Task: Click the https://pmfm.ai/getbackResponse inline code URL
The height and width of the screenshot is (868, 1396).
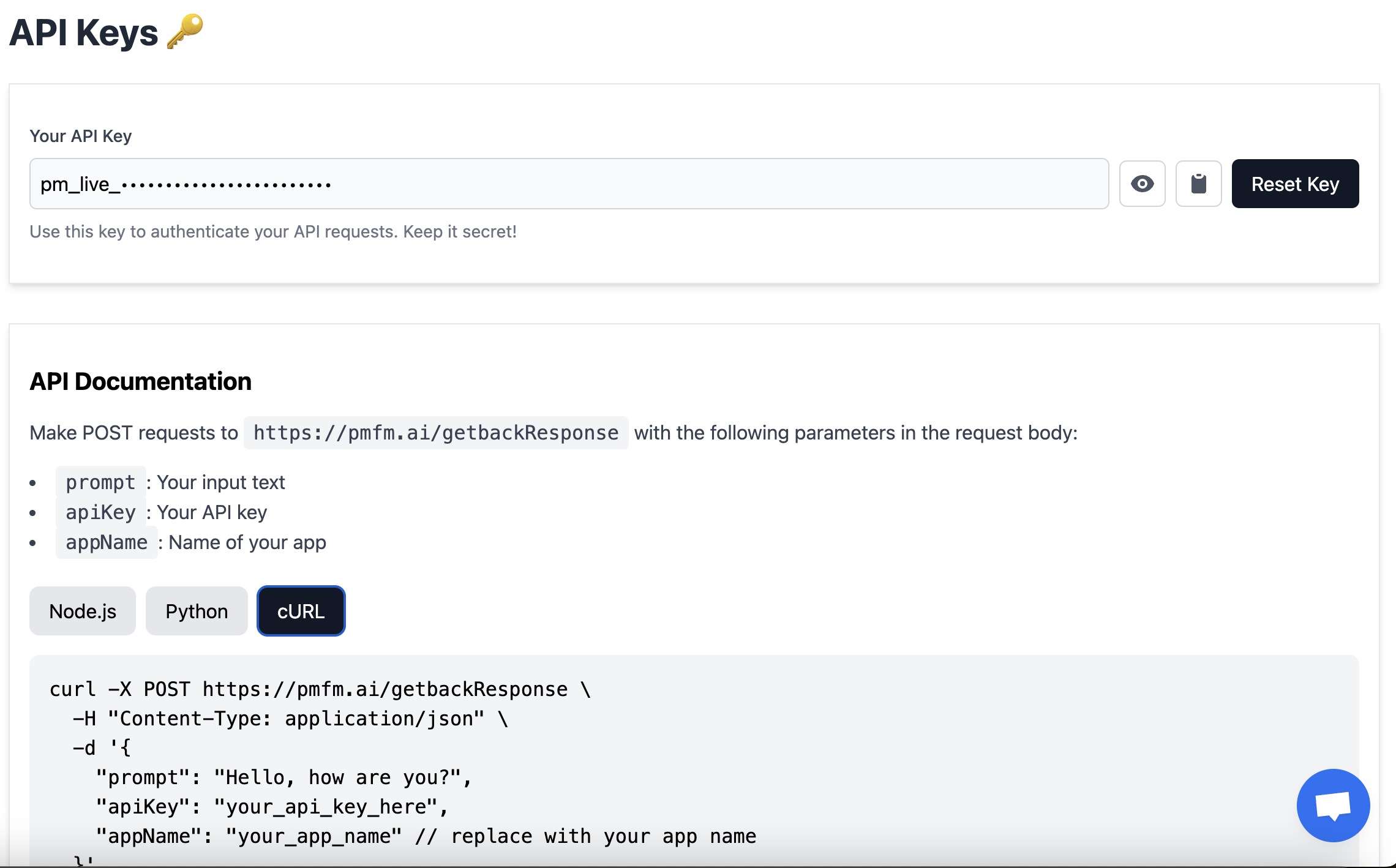Action: 436,433
